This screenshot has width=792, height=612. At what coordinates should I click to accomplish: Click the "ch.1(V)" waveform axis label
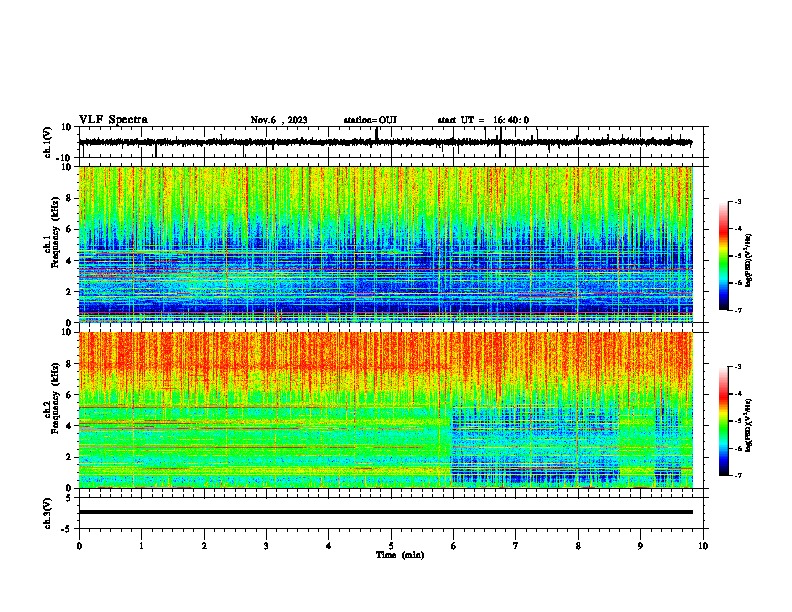pos(48,142)
